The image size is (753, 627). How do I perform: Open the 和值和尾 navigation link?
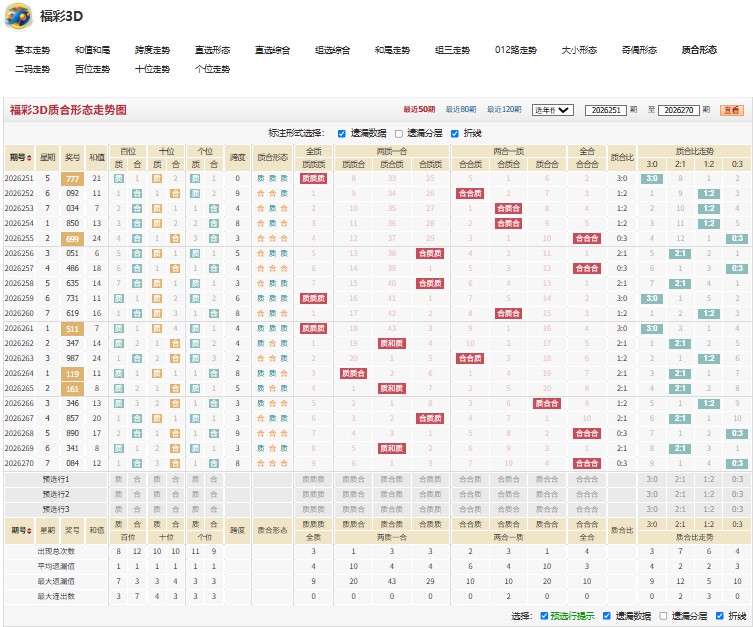point(92,50)
